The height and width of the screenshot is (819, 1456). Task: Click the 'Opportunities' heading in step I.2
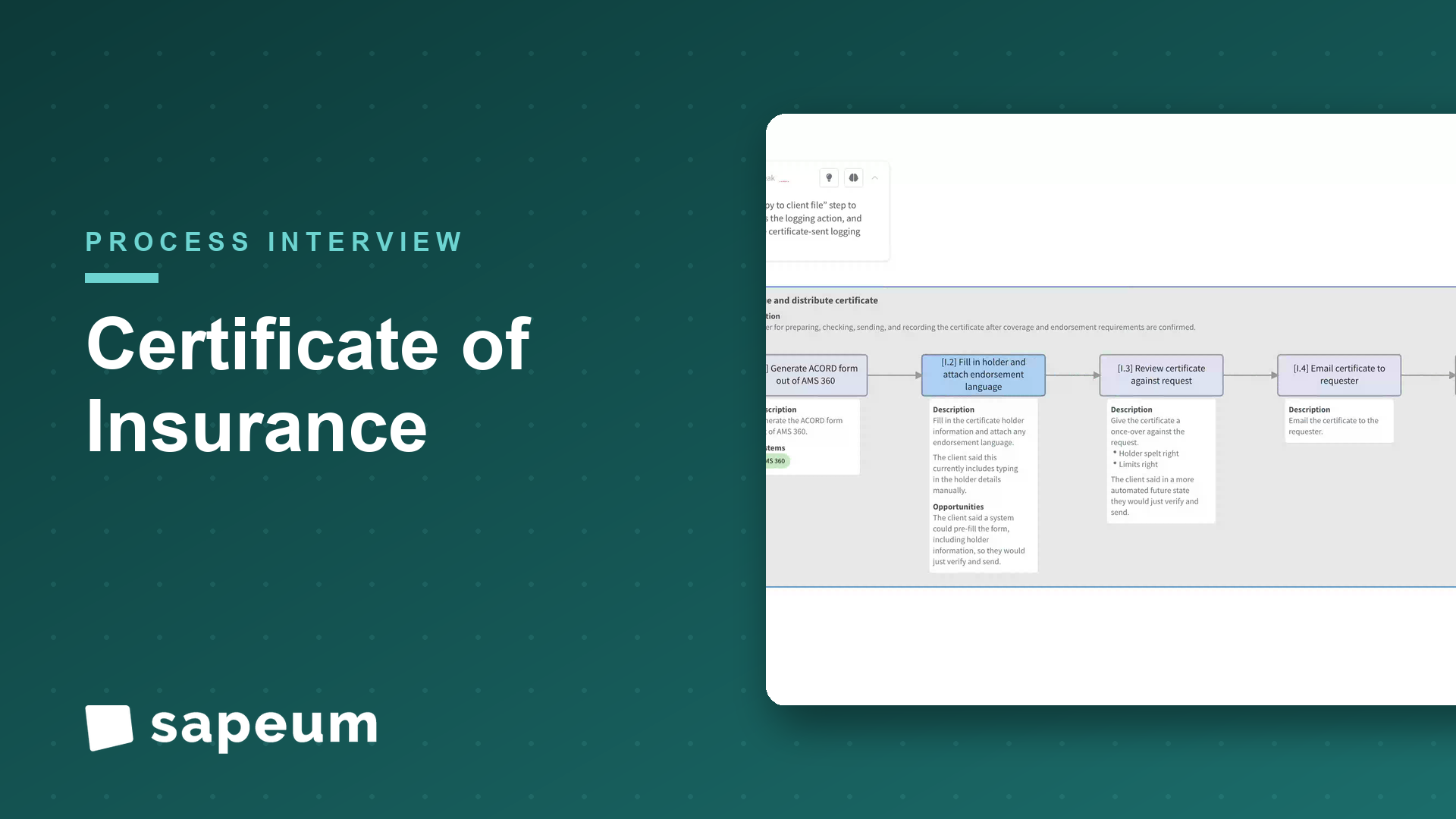point(958,507)
